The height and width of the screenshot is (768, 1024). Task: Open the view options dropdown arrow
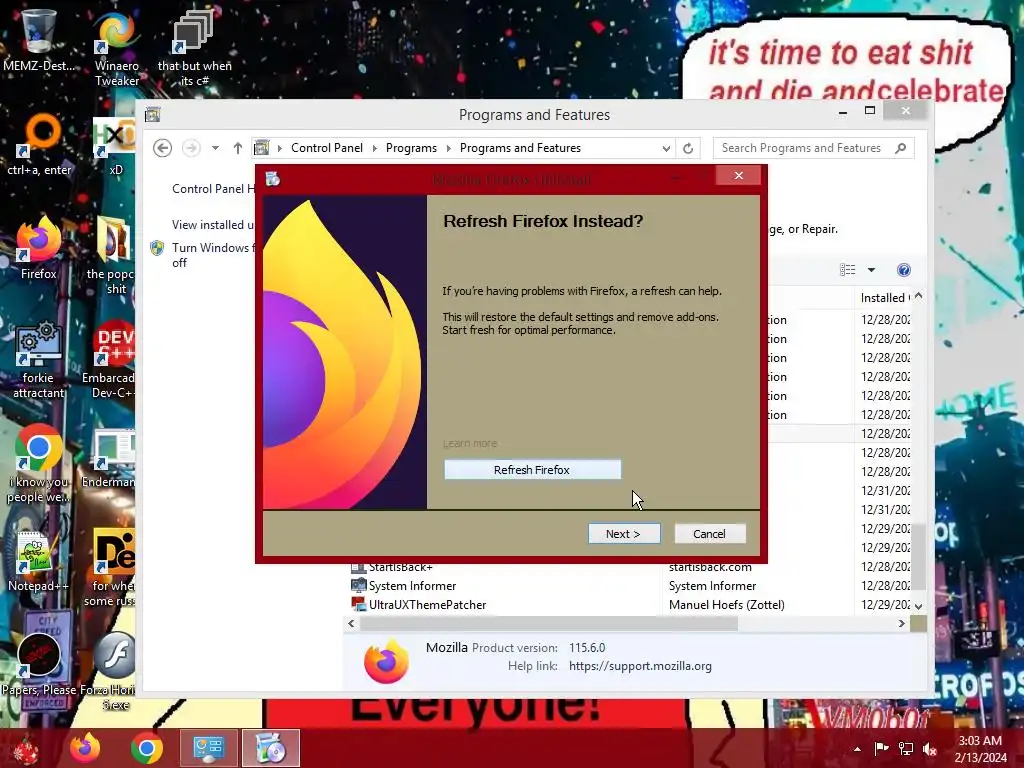tap(871, 270)
